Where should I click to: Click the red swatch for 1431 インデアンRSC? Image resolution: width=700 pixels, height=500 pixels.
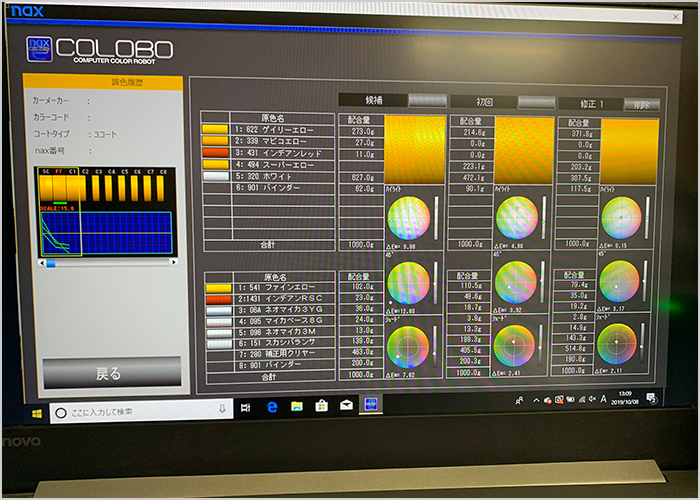(x=219, y=299)
